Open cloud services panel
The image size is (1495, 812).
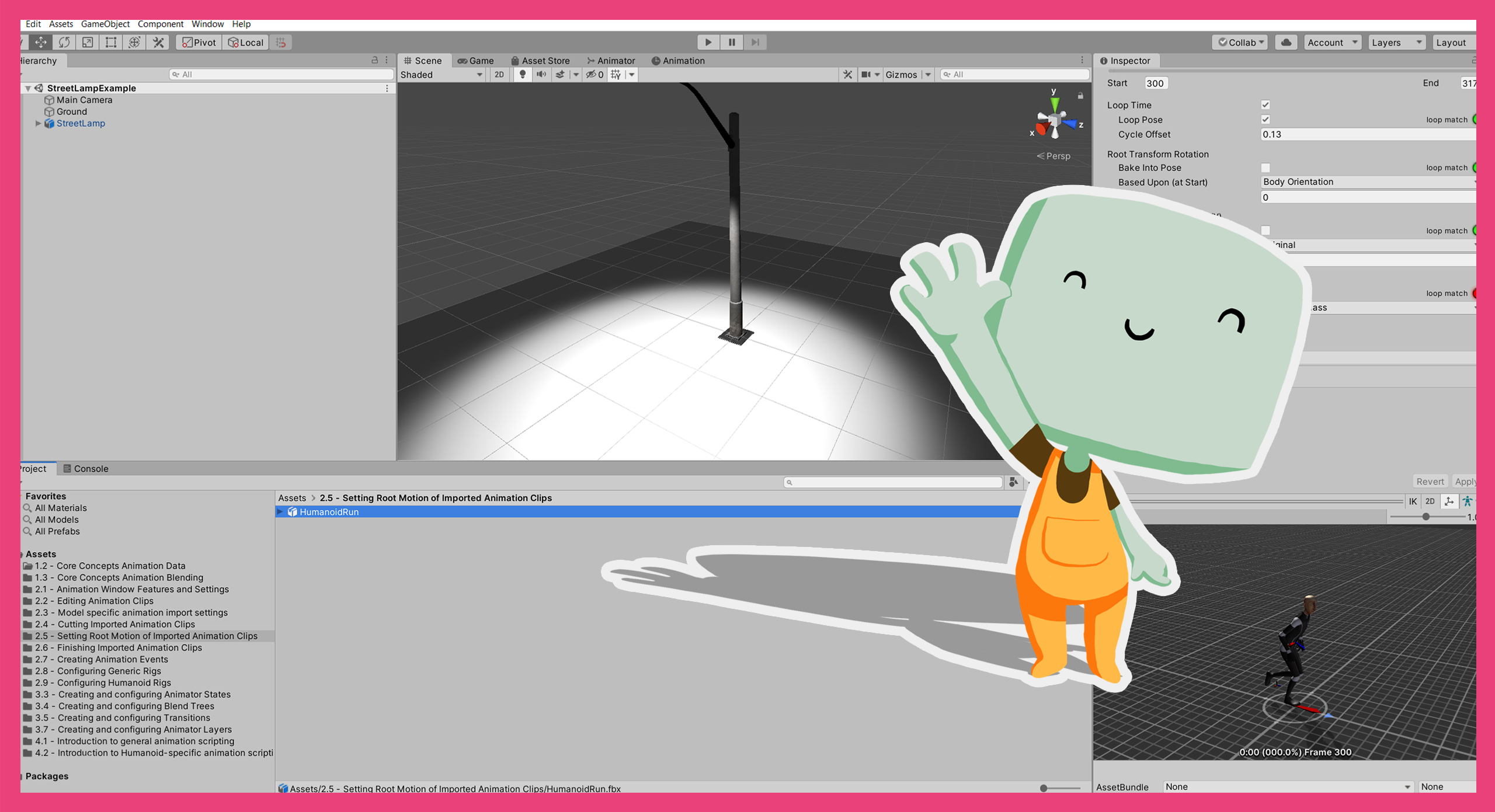tap(1286, 43)
